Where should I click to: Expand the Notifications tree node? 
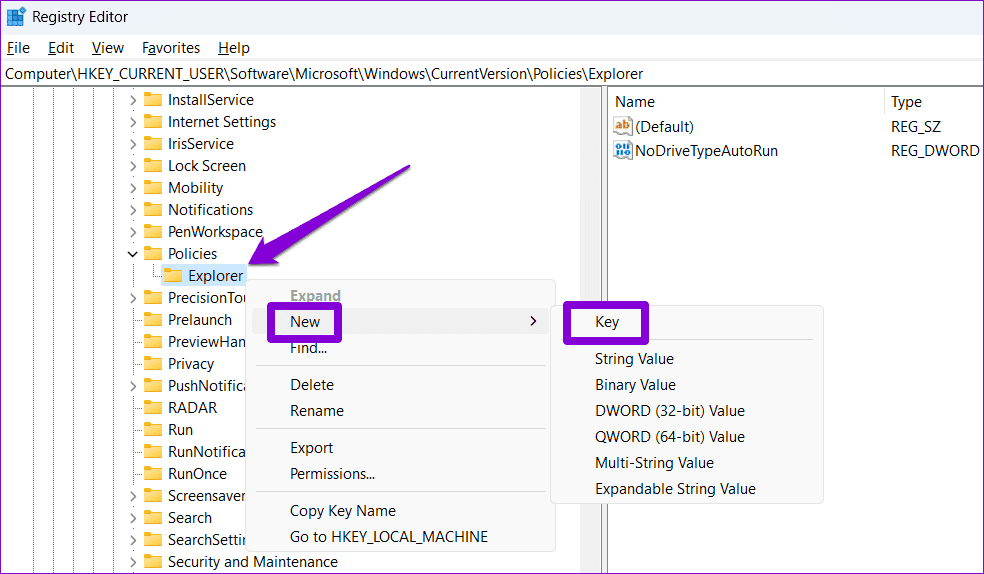[x=132, y=210]
